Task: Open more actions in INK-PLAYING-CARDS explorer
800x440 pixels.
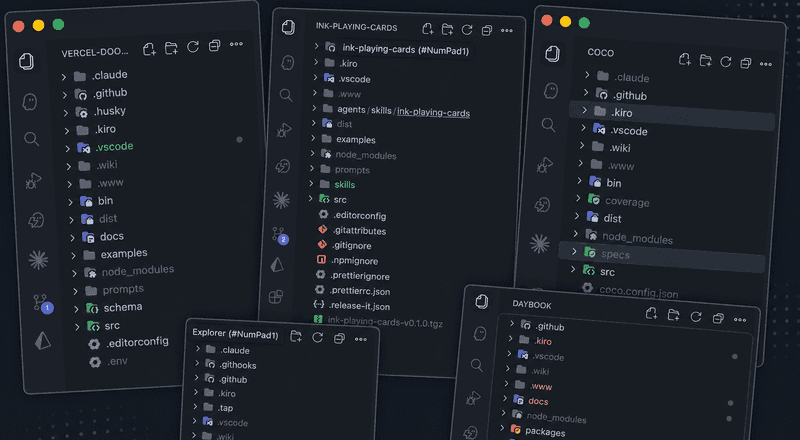Action: 507,31
